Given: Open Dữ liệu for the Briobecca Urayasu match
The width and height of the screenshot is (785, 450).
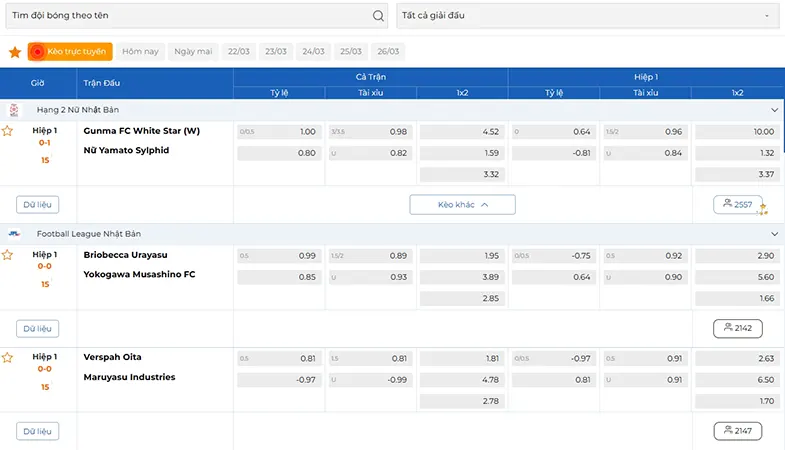Looking at the screenshot, I should pyautogui.click(x=38, y=329).
